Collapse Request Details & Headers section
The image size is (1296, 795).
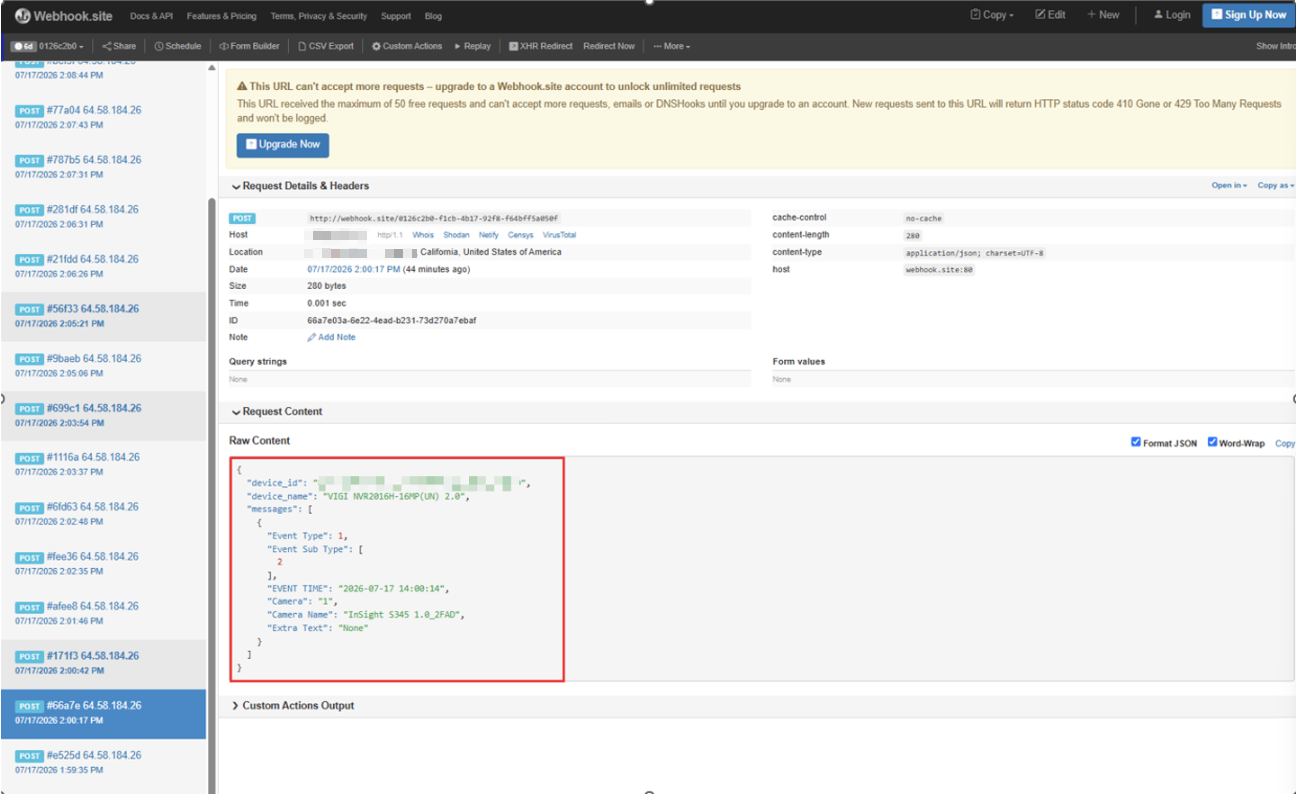(300, 186)
